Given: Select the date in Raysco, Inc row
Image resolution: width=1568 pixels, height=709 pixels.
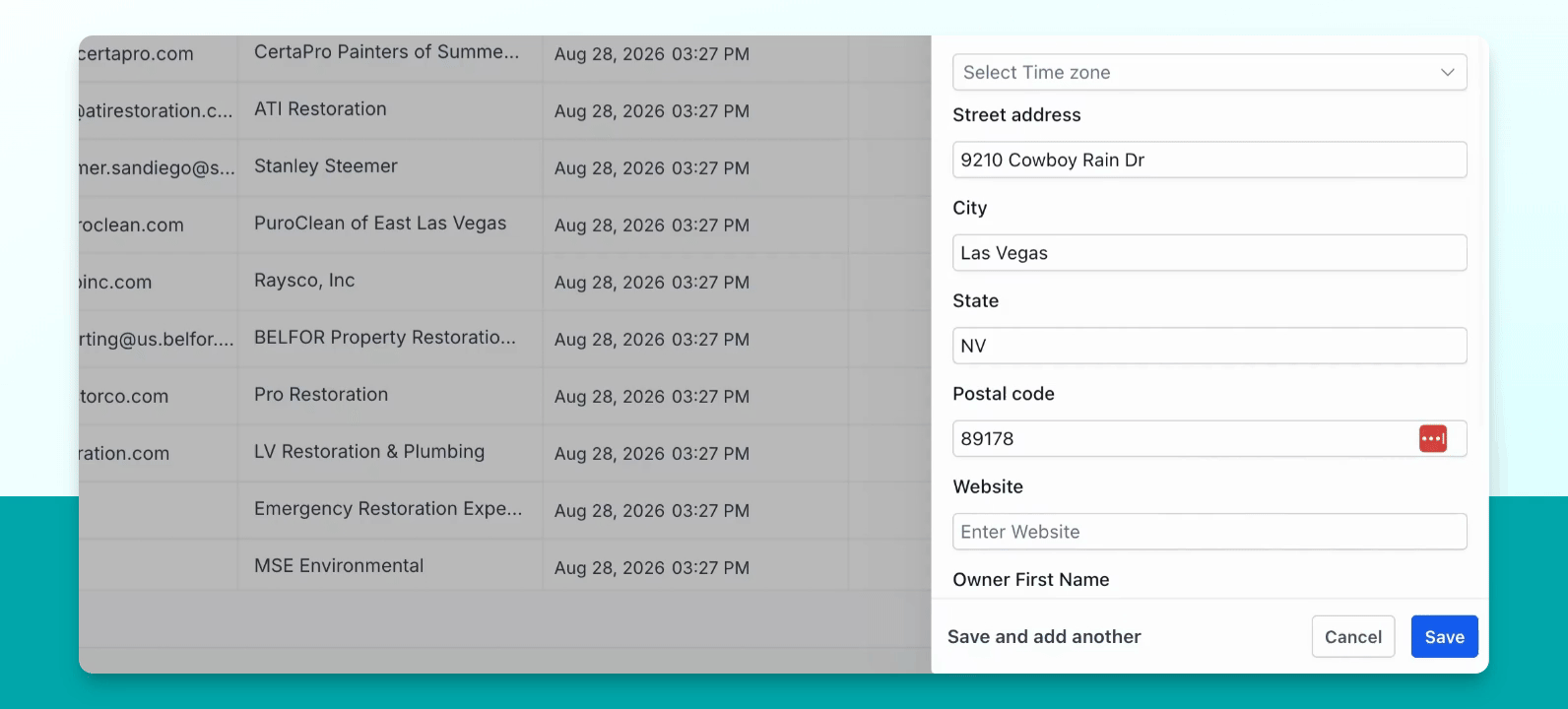Looking at the screenshot, I should [x=652, y=283].
